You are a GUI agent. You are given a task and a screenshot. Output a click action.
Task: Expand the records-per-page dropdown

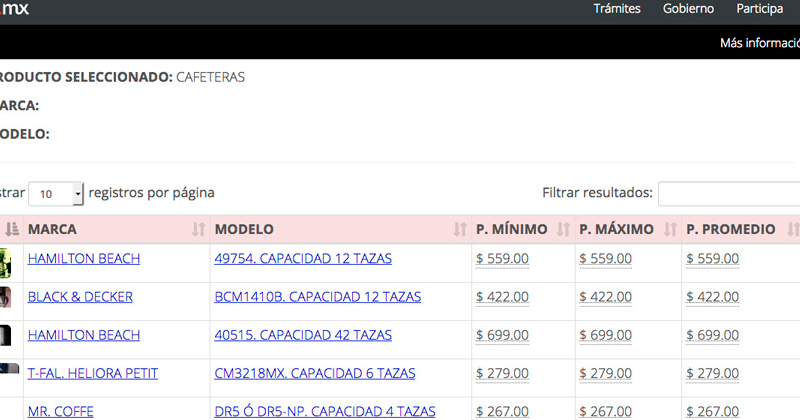pyautogui.click(x=57, y=194)
